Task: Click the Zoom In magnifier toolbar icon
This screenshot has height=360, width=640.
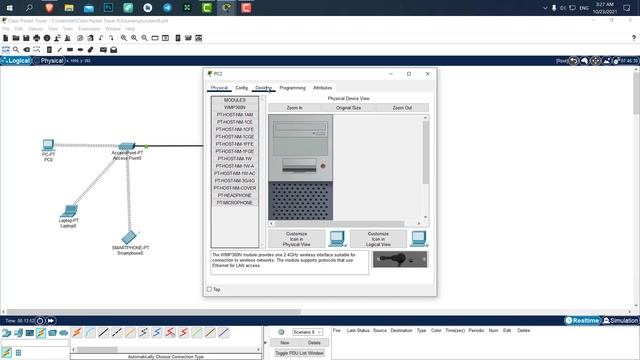Action: click(124, 38)
